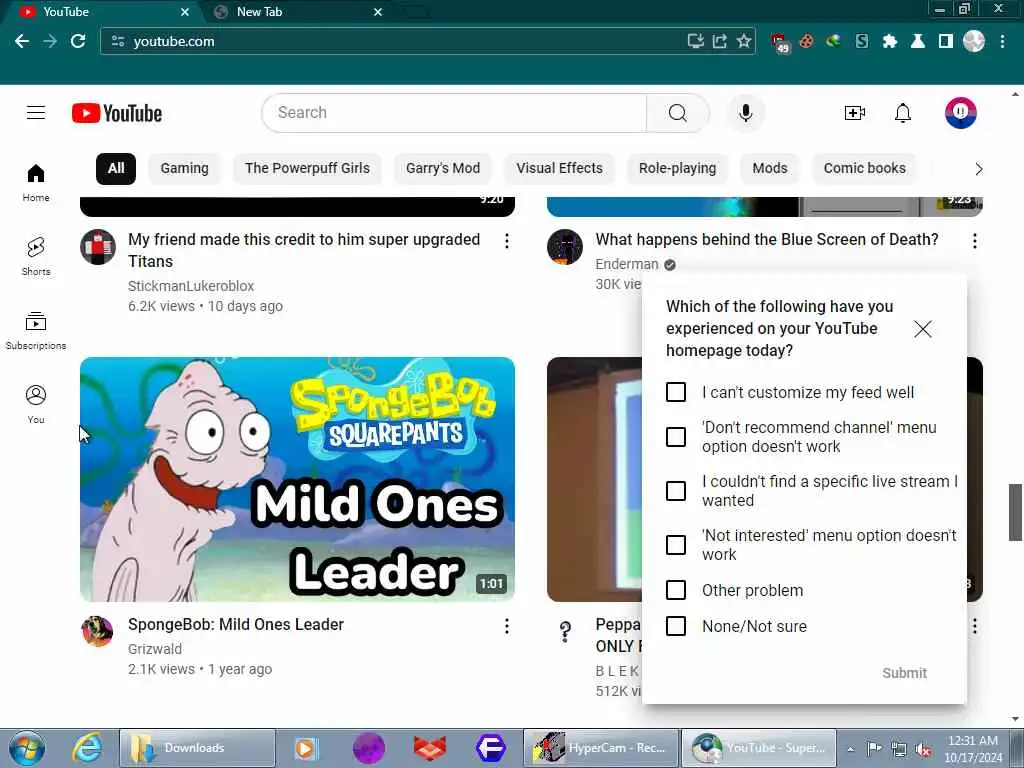
Task: Open the Extensions puzzle icon
Action: (889, 41)
